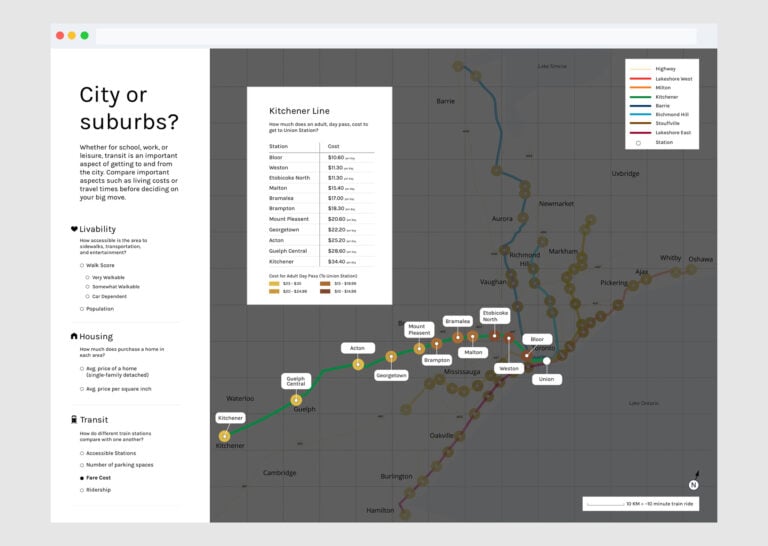Select the white Union station marker
Viewport: 768px width, 546px height.
tap(546, 361)
